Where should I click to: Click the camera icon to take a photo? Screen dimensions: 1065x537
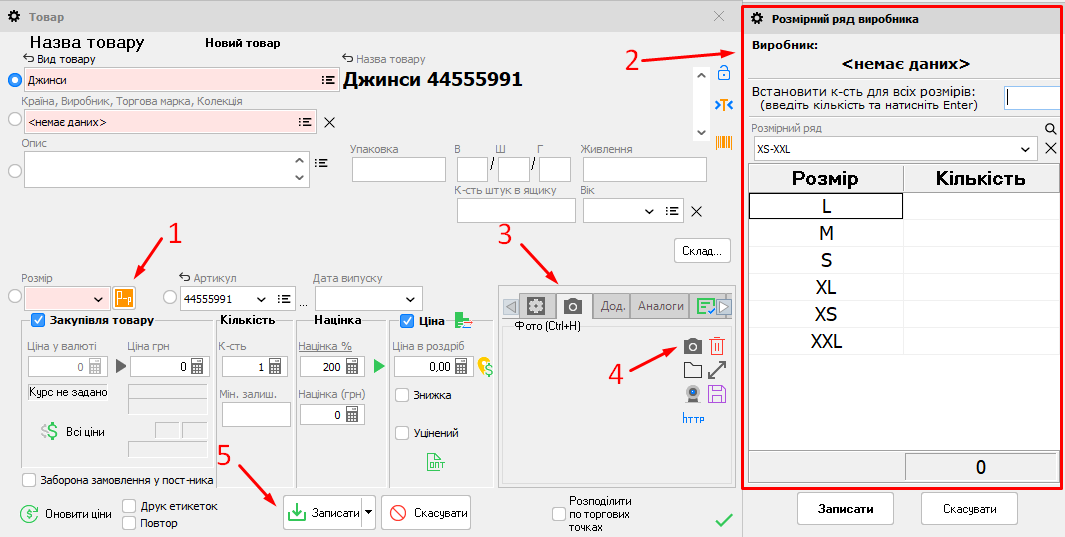[x=692, y=346]
